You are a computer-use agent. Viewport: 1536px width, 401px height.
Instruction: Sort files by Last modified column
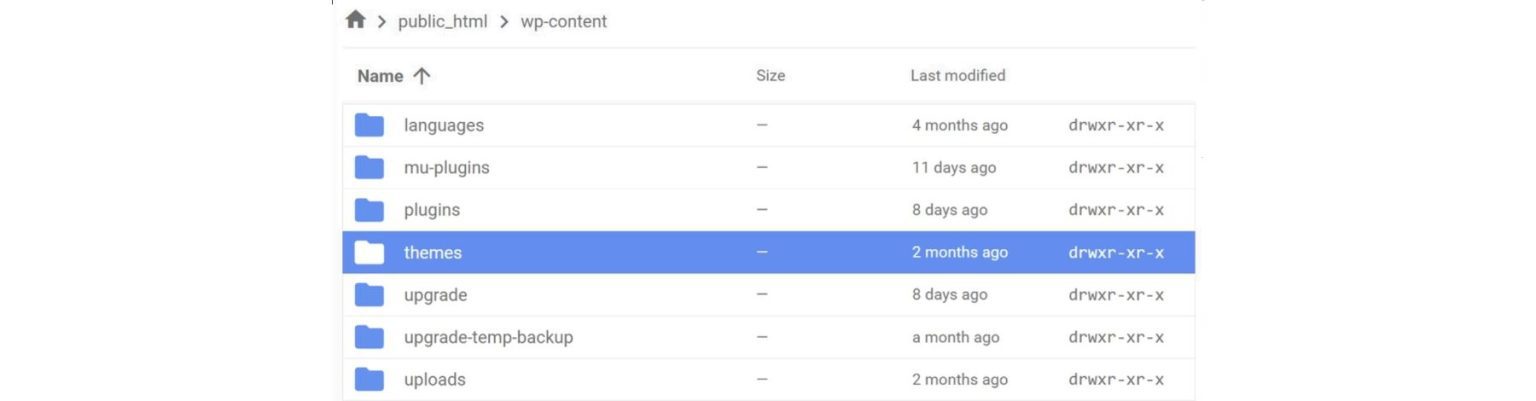tap(957, 76)
